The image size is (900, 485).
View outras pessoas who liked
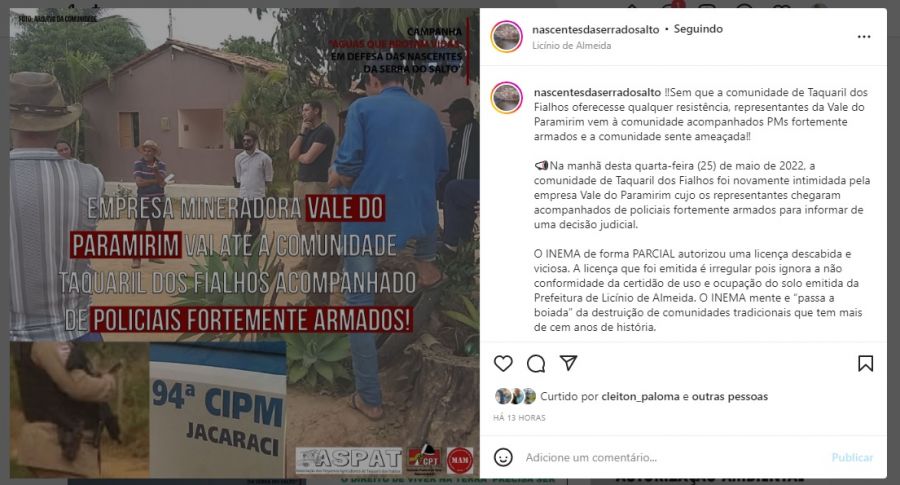click(x=730, y=397)
